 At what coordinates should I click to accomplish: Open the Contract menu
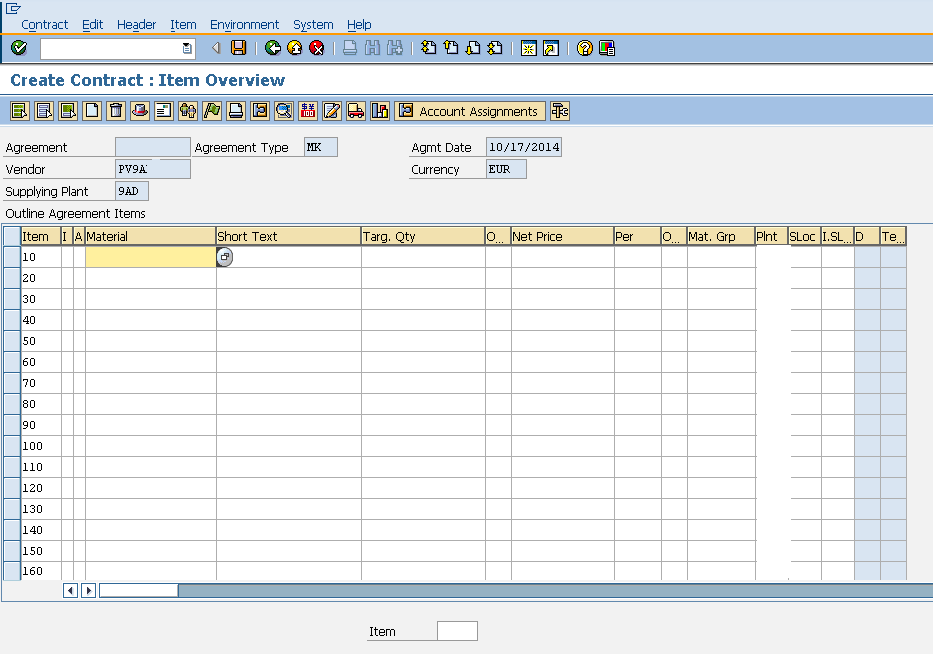point(45,24)
